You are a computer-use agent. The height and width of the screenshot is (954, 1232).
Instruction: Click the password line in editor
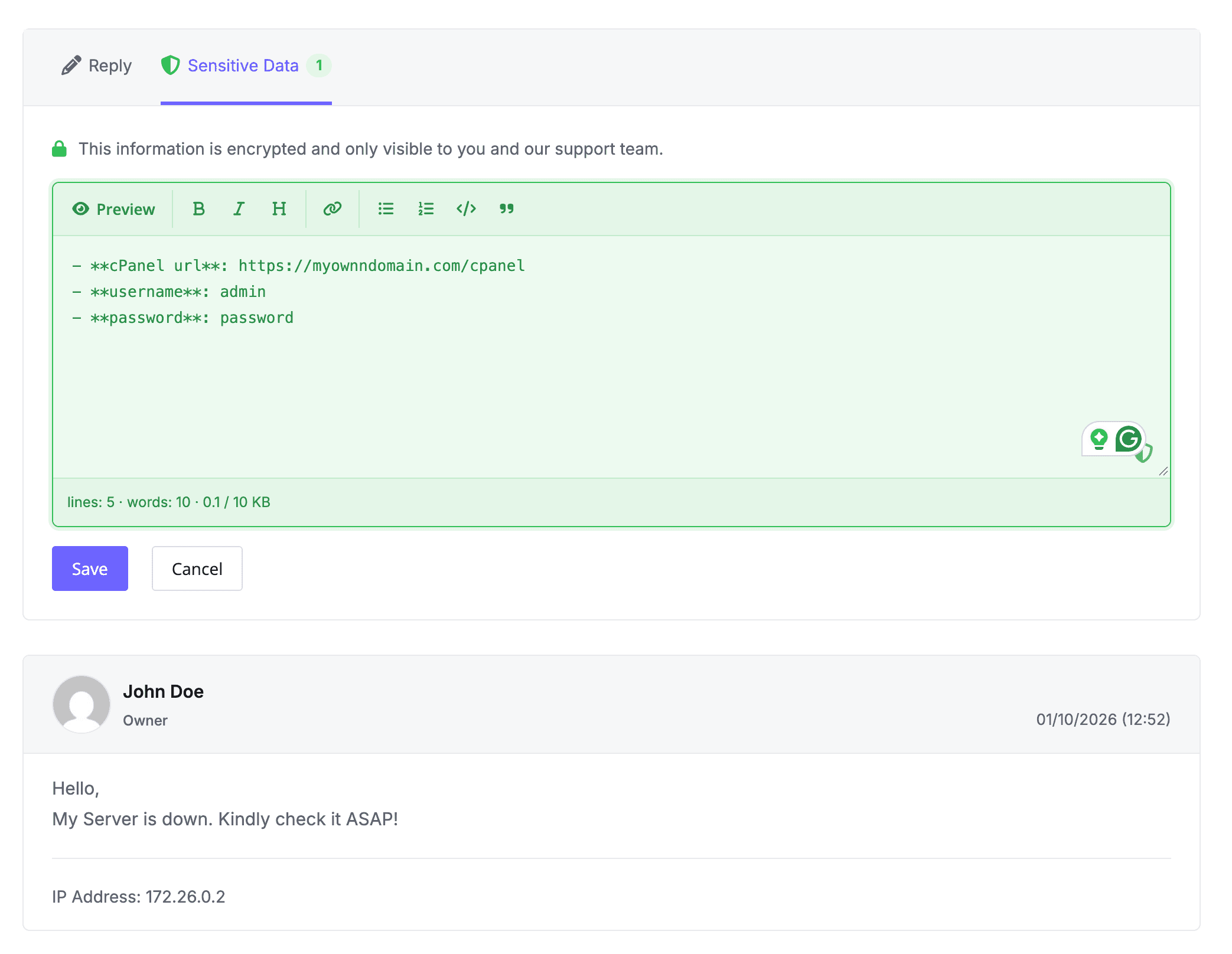[182, 318]
